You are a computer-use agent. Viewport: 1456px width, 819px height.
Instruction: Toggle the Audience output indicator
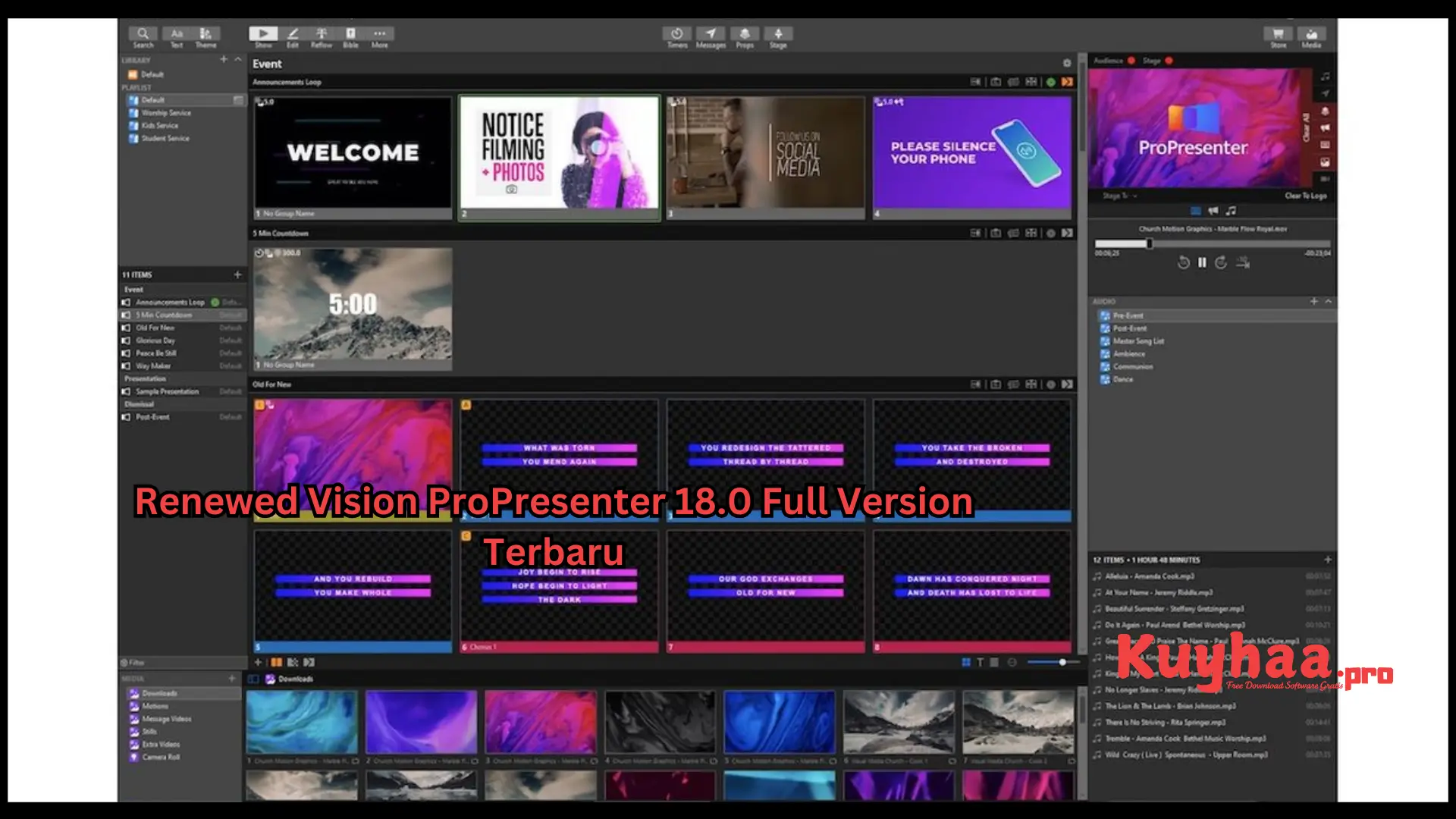coord(1131,61)
